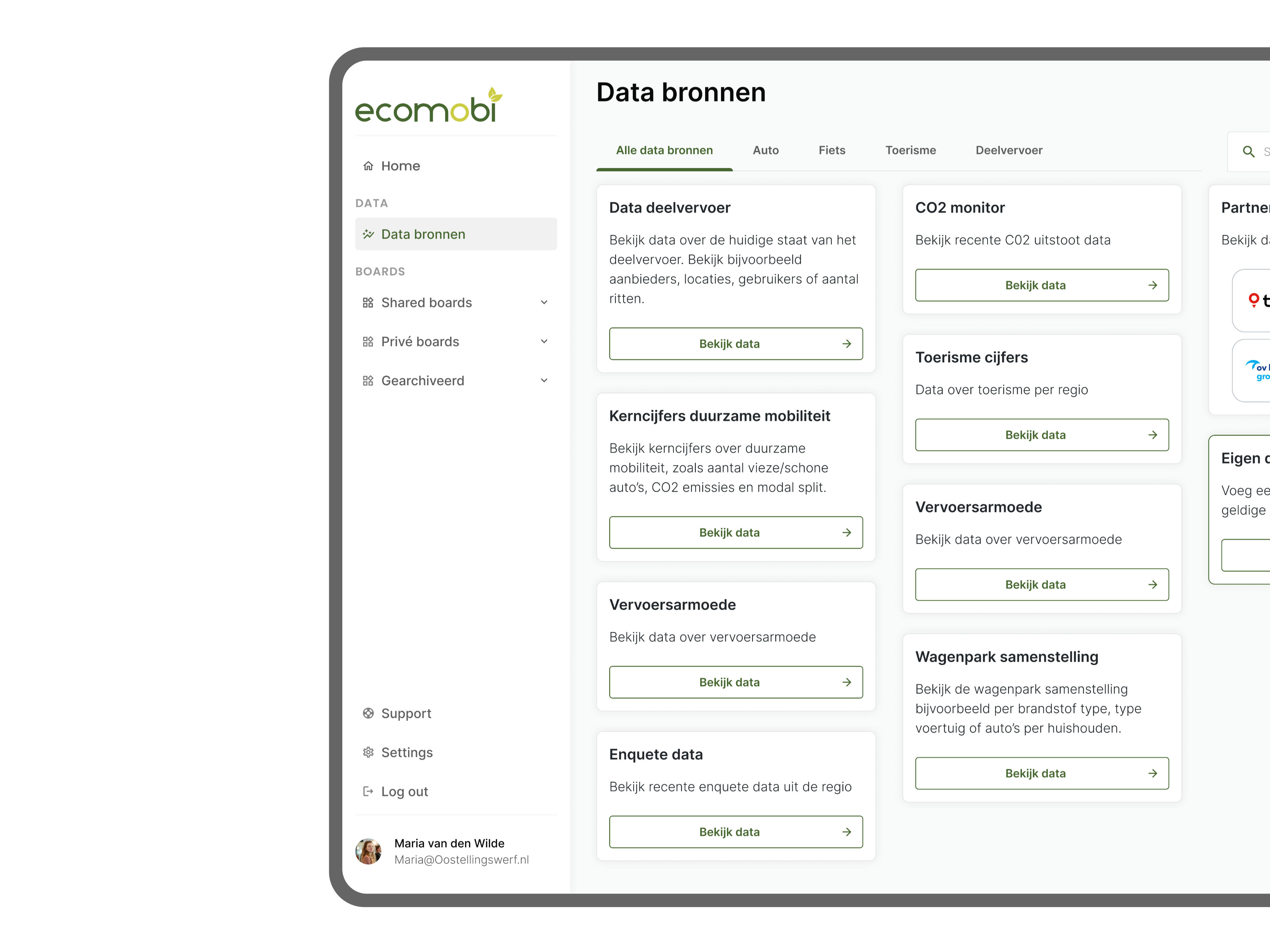The image size is (1270, 952).
Task: Switch to the Auto tab
Action: (x=765, y=150)
